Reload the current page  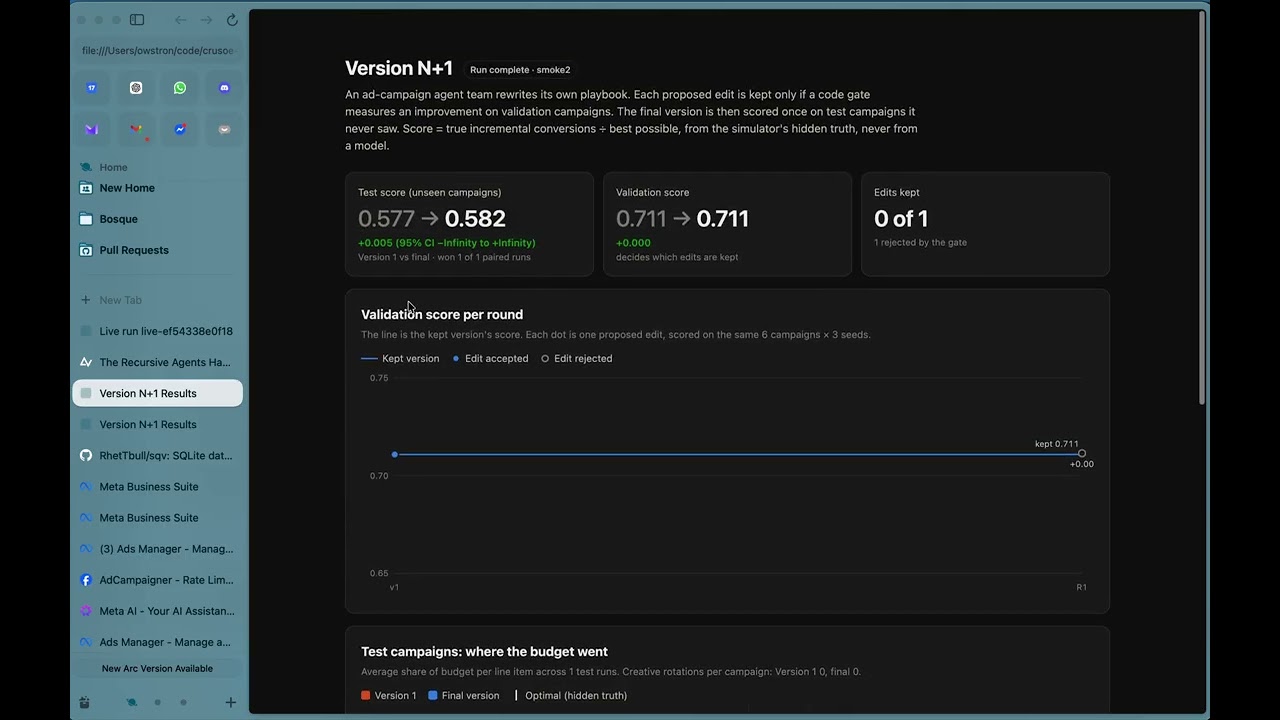coord(232,20)
